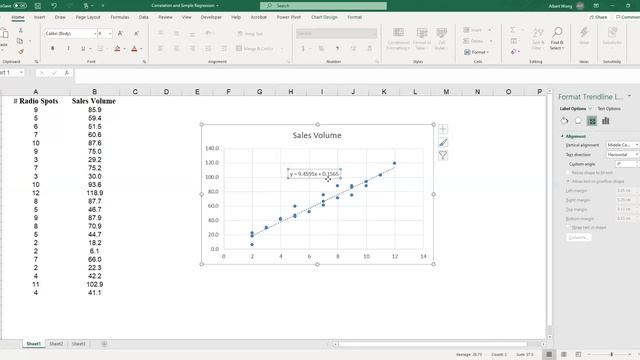Image resolution: width=640 pixels, height=360 pixels.
Task: Increase font size with the larger A
Action: (120, 33)
